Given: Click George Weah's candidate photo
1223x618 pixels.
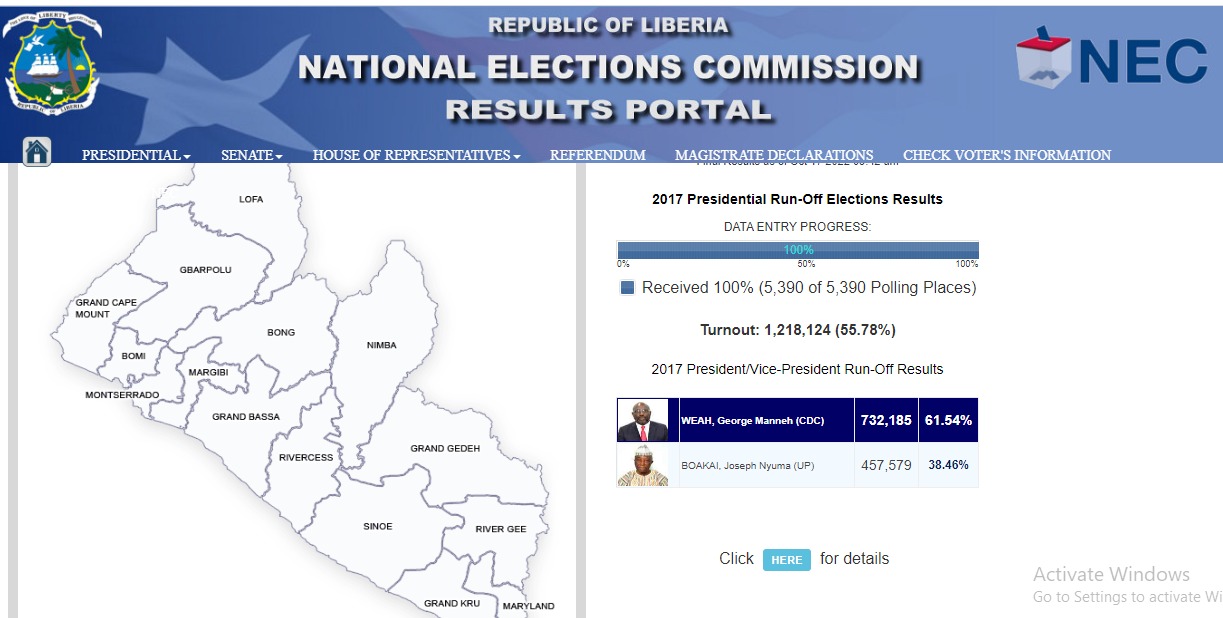Looking at the screenshot, I should point(643,420).
